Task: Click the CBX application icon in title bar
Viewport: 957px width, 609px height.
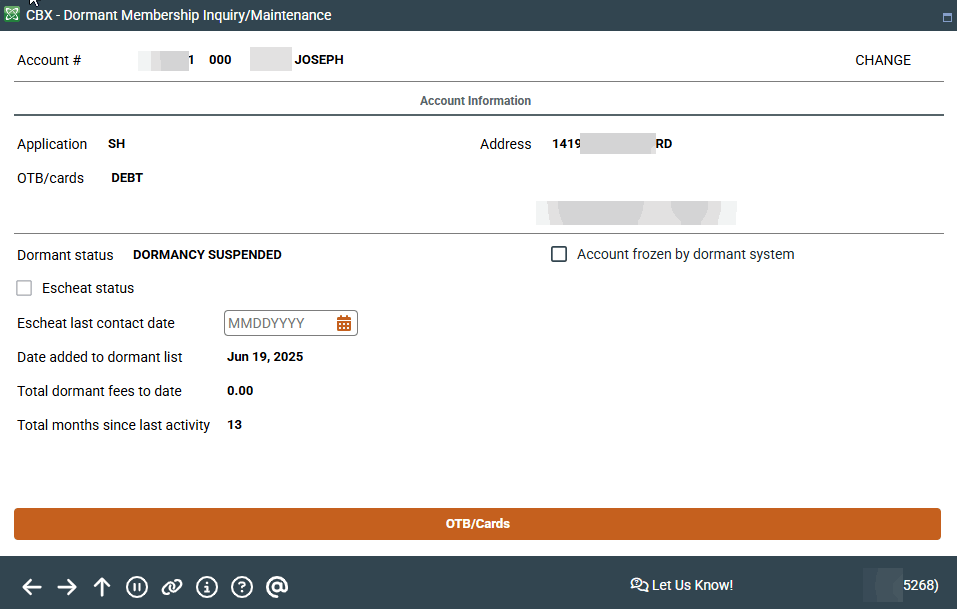Action: [12, 15]
